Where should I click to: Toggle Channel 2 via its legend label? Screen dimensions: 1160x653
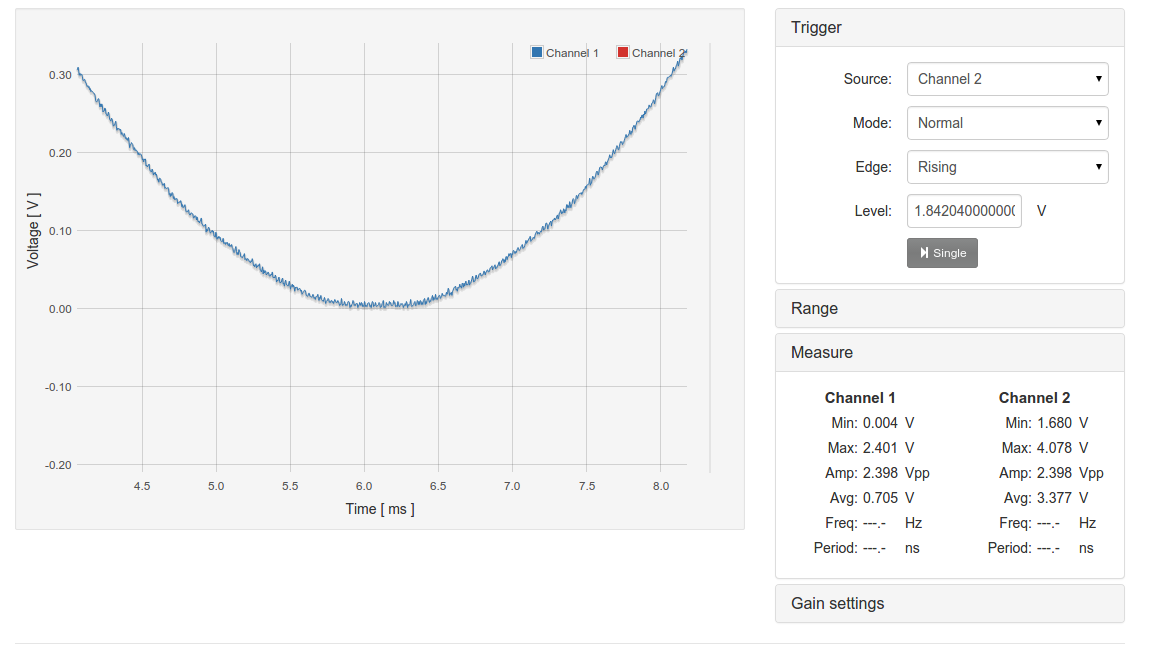pyautogui.click(x=658, y=53)
